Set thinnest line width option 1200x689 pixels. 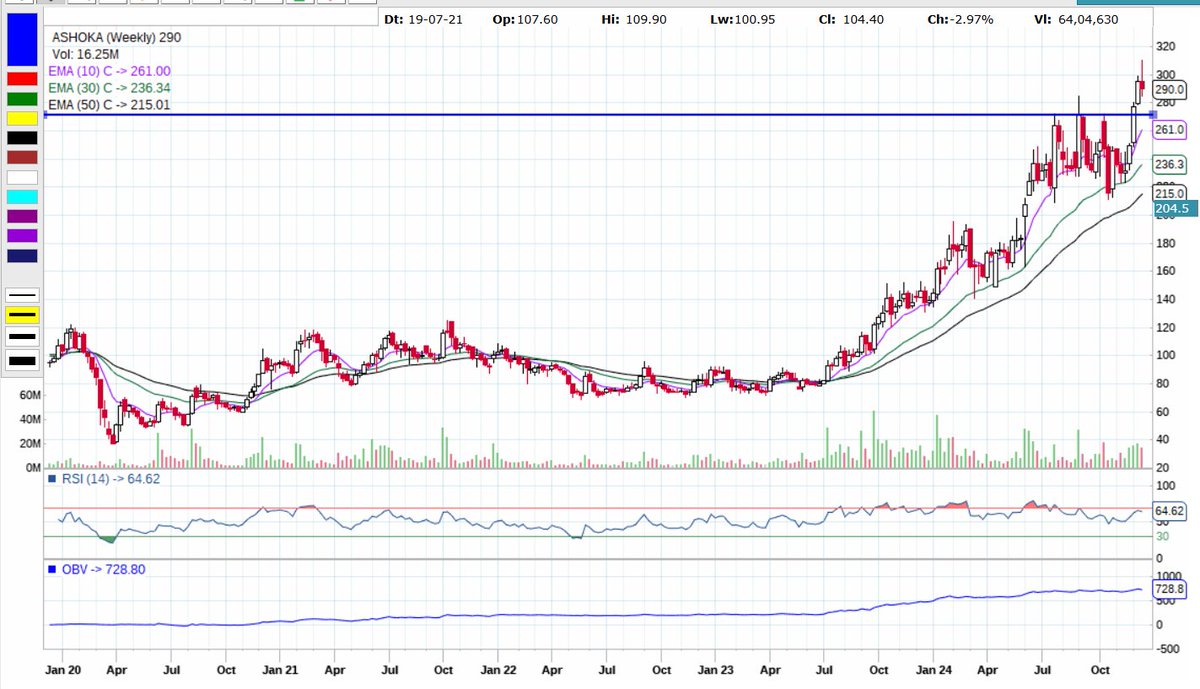pos(22,295)
